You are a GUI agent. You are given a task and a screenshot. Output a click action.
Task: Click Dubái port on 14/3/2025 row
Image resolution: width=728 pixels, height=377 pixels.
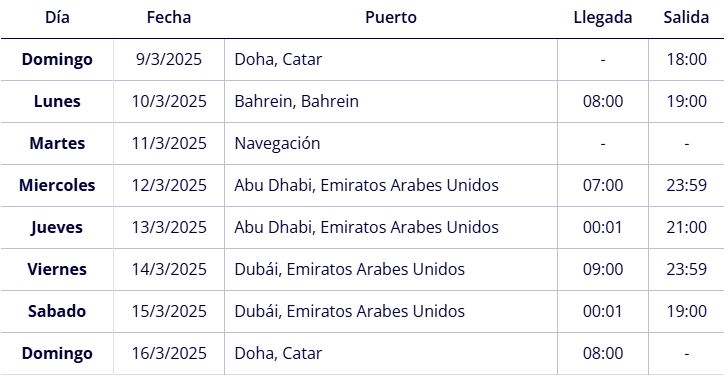tap(349, 269)
